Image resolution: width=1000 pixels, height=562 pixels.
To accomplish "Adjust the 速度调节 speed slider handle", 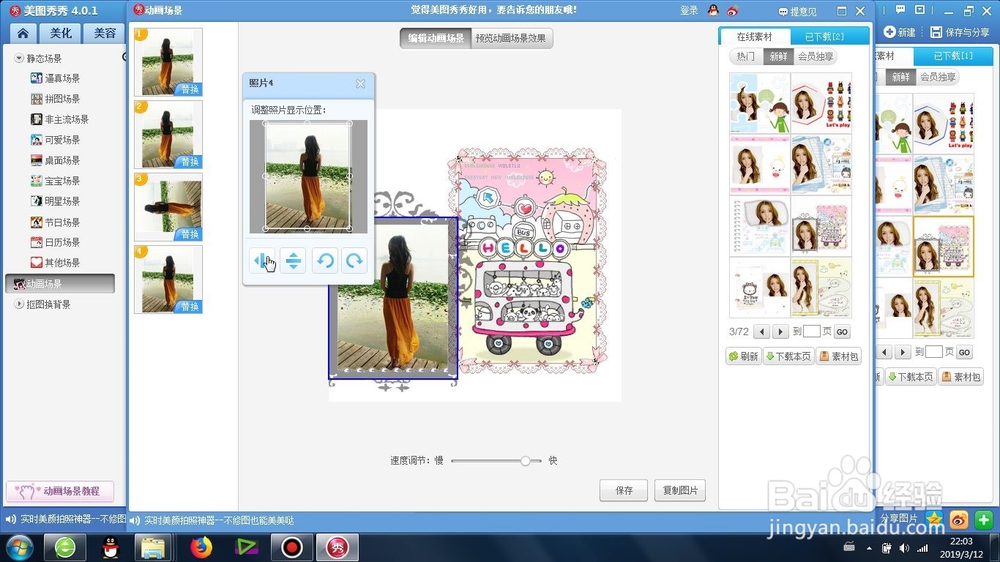I will pos(525,461).
